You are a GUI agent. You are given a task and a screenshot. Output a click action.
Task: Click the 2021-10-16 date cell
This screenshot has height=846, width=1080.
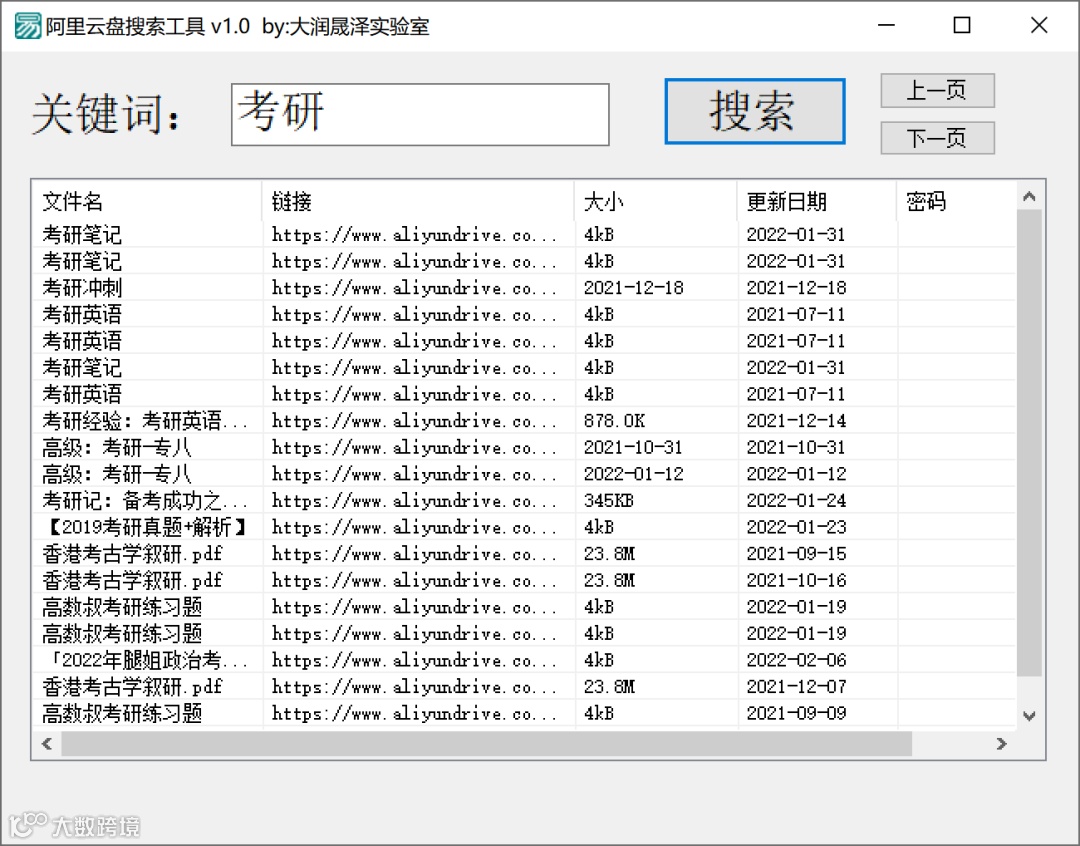click(796, 581)
